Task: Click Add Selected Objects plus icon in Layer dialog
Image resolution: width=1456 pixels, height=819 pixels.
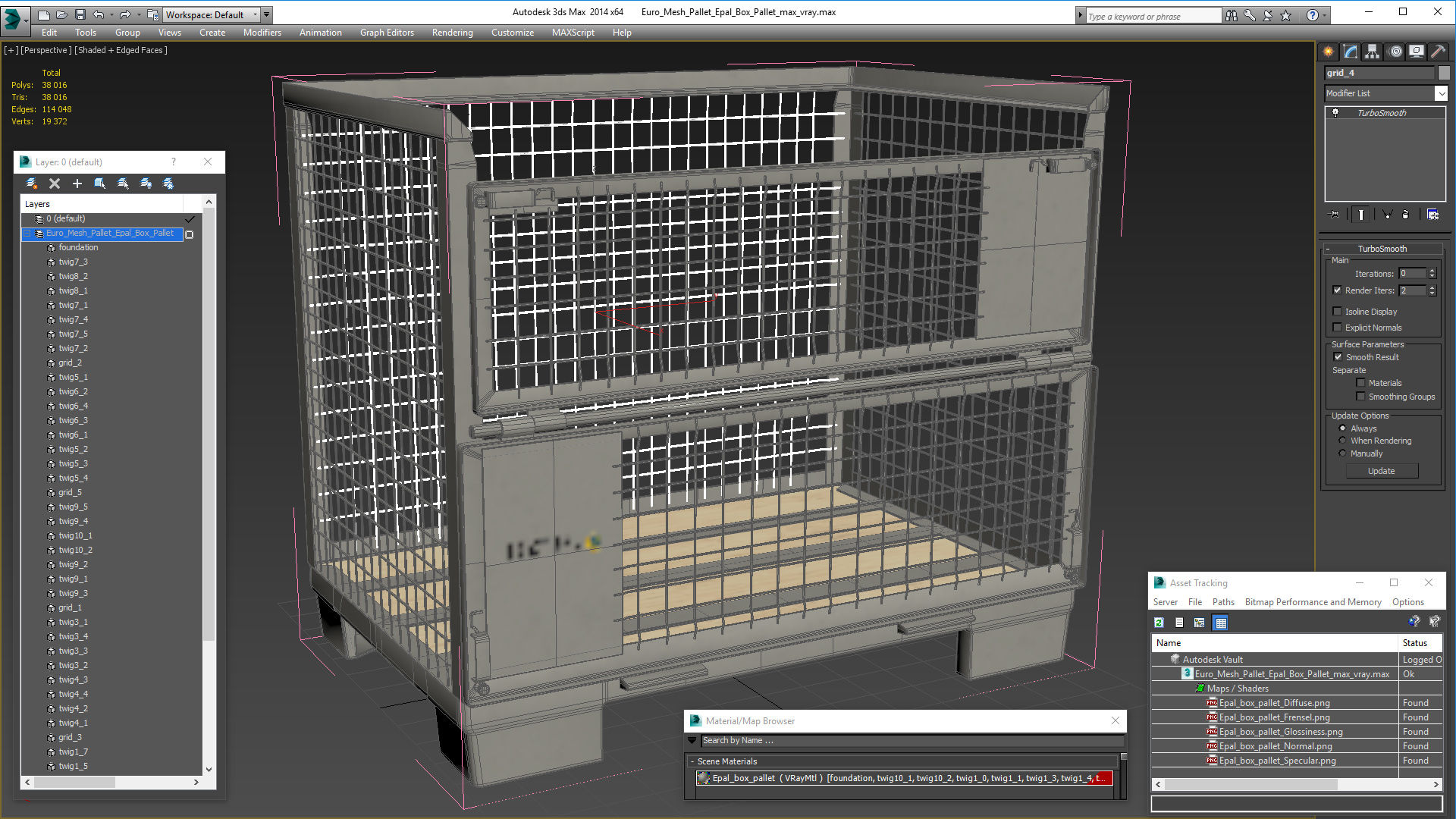Action: coord(77,184)
